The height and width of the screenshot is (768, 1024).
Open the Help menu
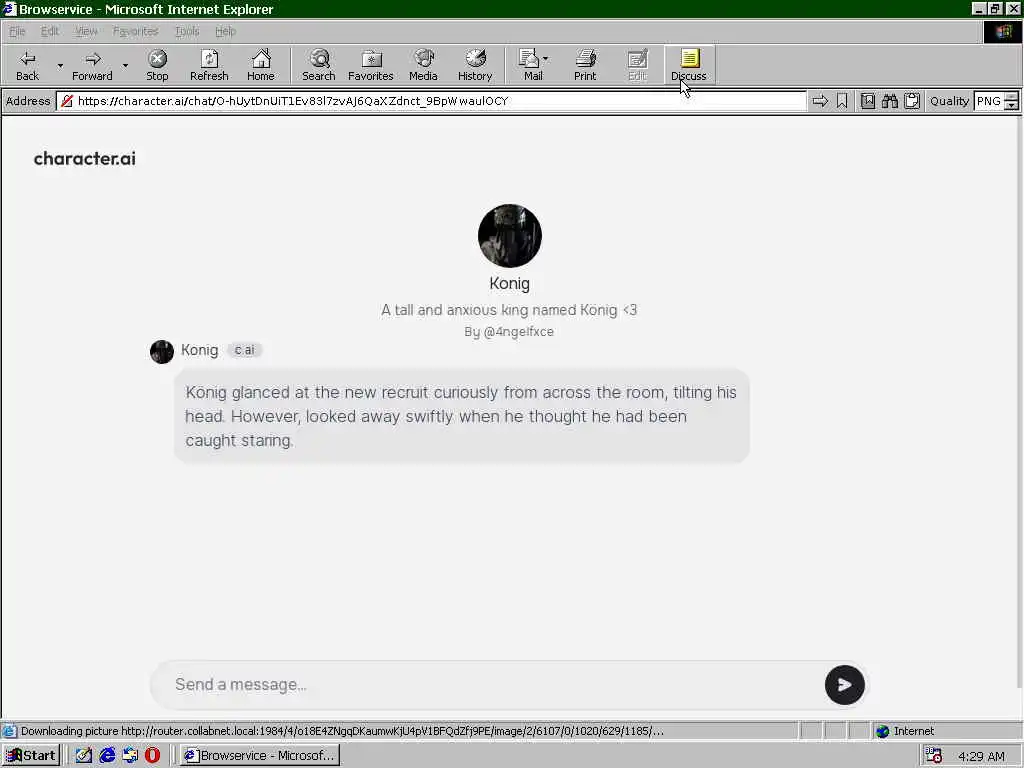225,31
